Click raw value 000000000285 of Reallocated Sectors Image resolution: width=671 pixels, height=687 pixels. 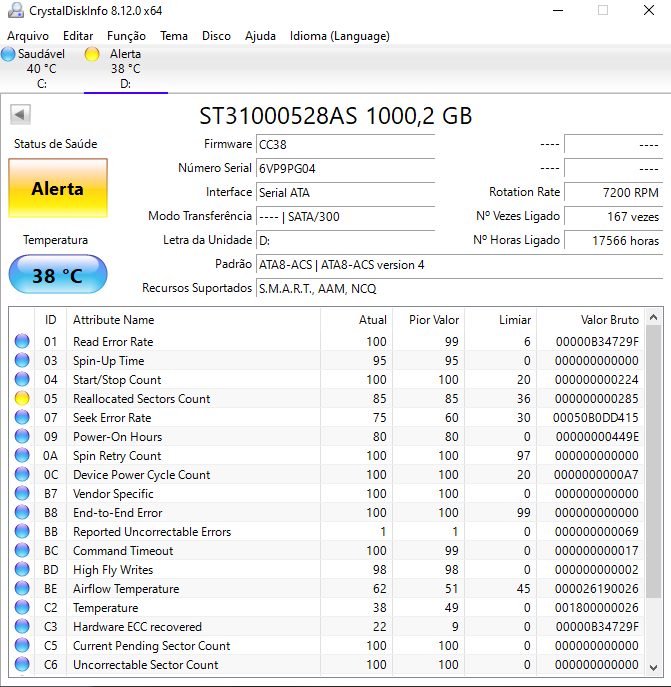pos(596,399)
